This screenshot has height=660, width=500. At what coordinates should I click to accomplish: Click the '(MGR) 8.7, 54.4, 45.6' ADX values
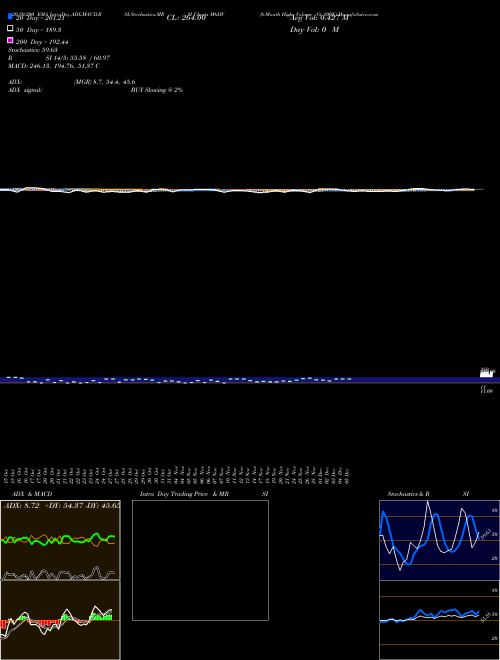[104, 82]
